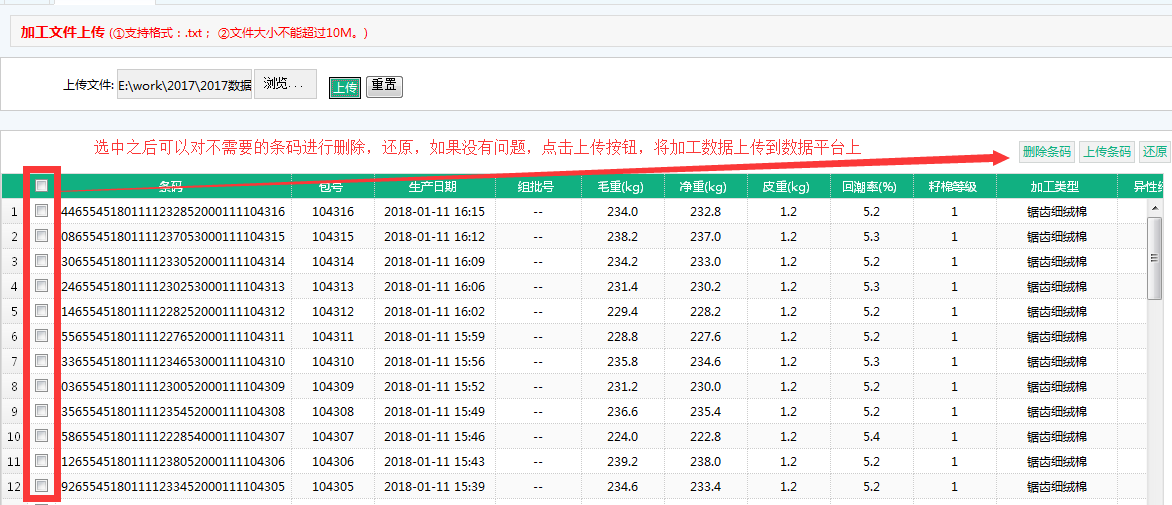Click barcode ending in 104305
The width and height of the screenshot is (1172, 505).
pyautogui.click(x=173, y=487)
